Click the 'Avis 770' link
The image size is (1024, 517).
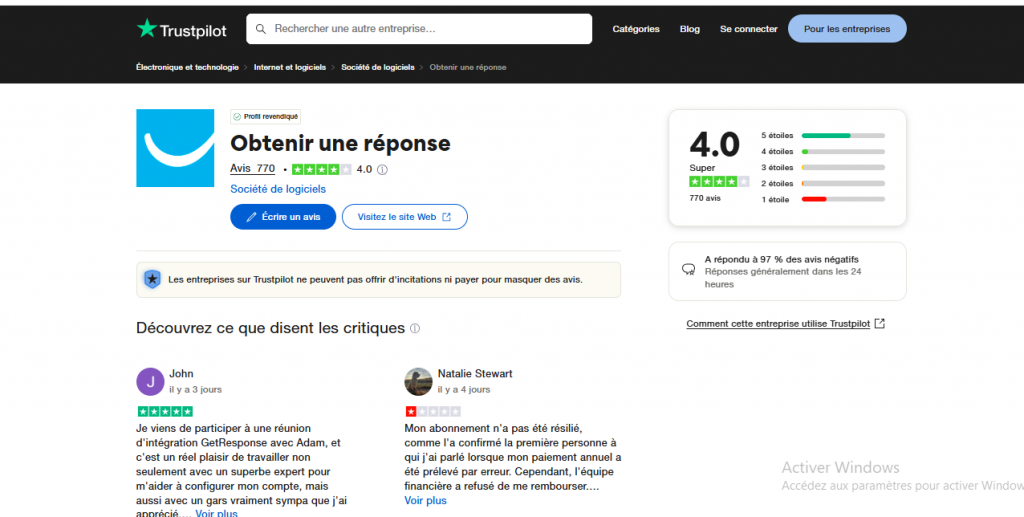click(x=252, y=168)
